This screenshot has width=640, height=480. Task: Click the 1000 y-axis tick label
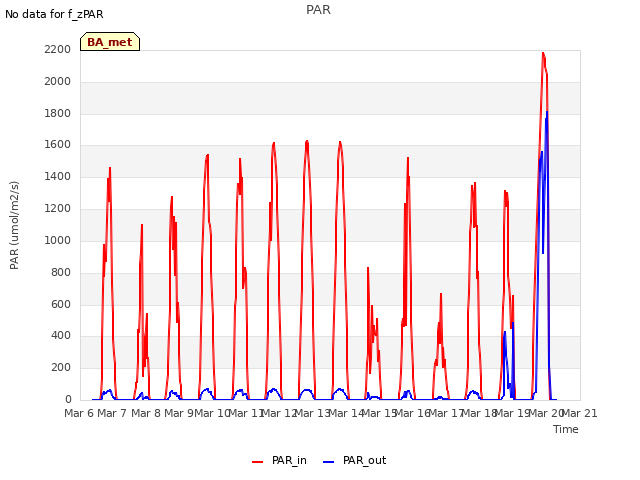point(58,240)
